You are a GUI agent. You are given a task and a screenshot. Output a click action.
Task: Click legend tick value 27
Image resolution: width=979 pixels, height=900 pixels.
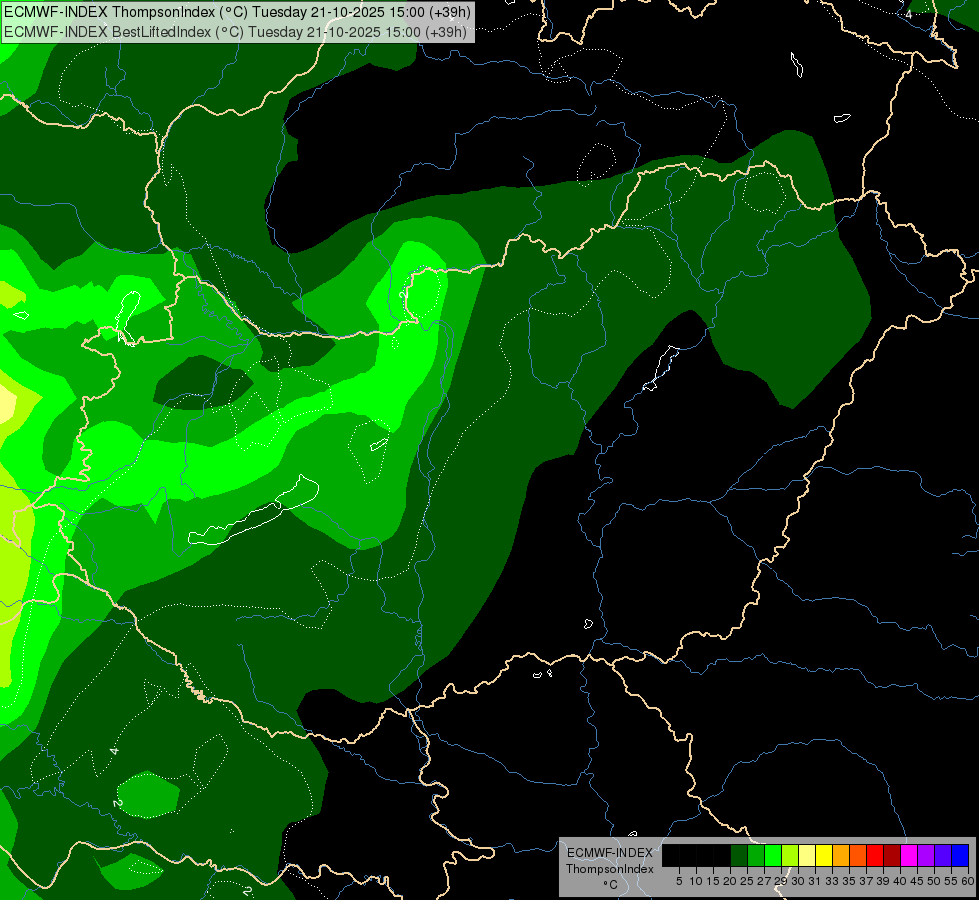764,881
